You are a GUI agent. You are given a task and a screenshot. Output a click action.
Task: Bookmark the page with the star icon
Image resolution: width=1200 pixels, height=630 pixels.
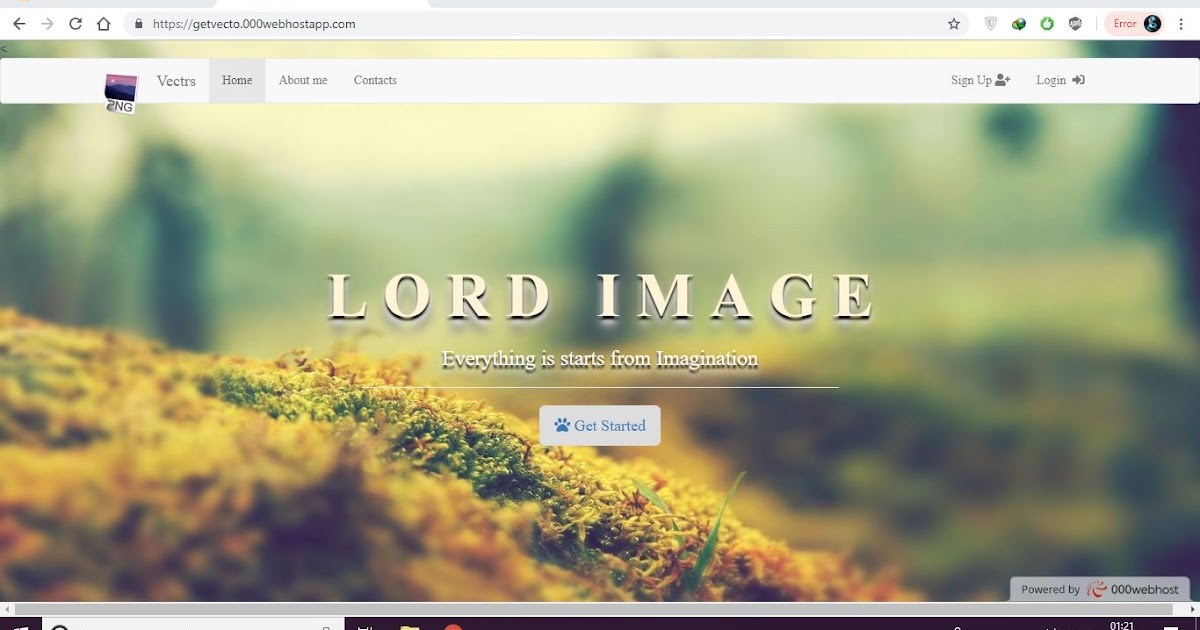[x=953, y=23]
